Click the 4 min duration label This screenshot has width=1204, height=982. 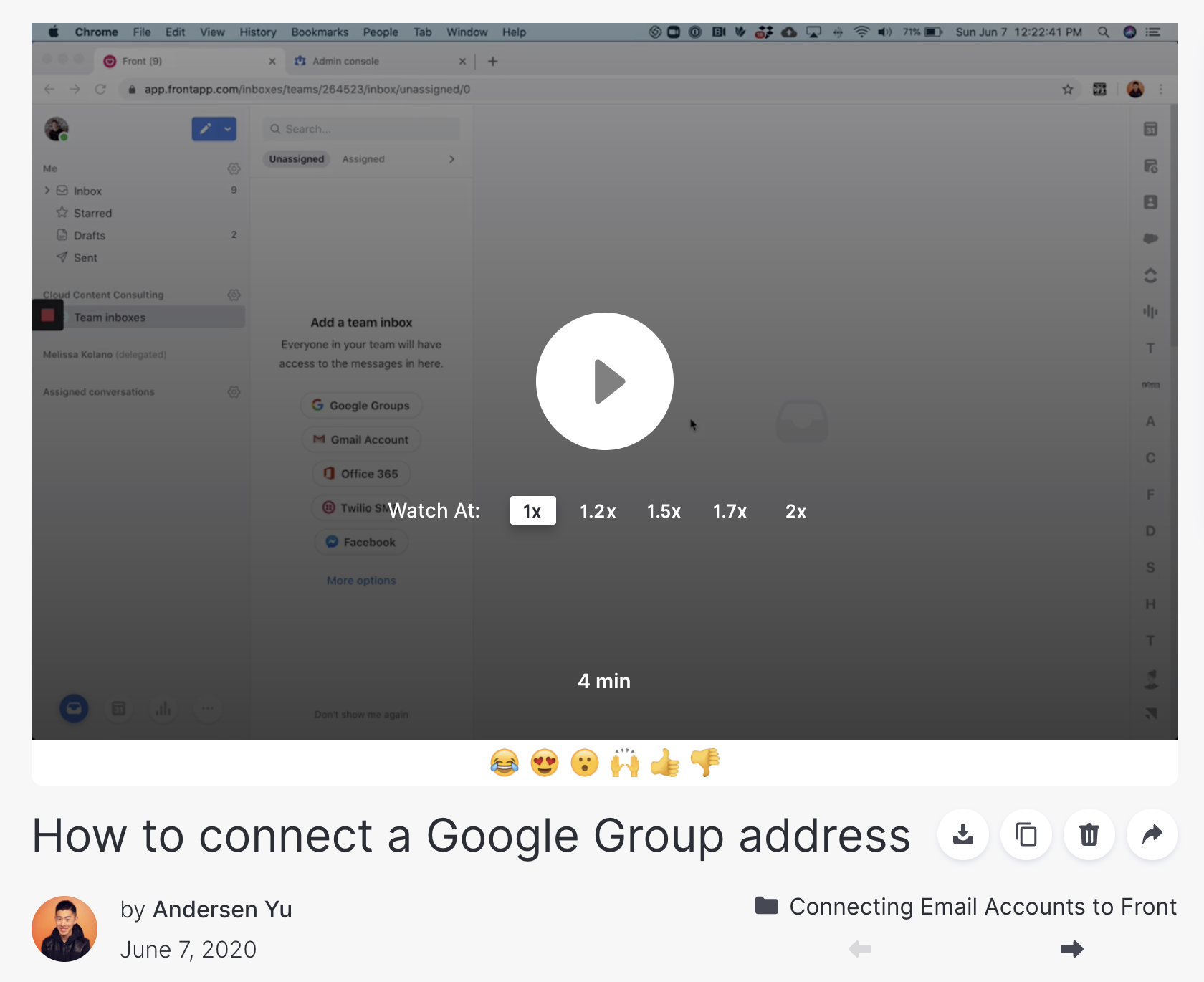604,681
